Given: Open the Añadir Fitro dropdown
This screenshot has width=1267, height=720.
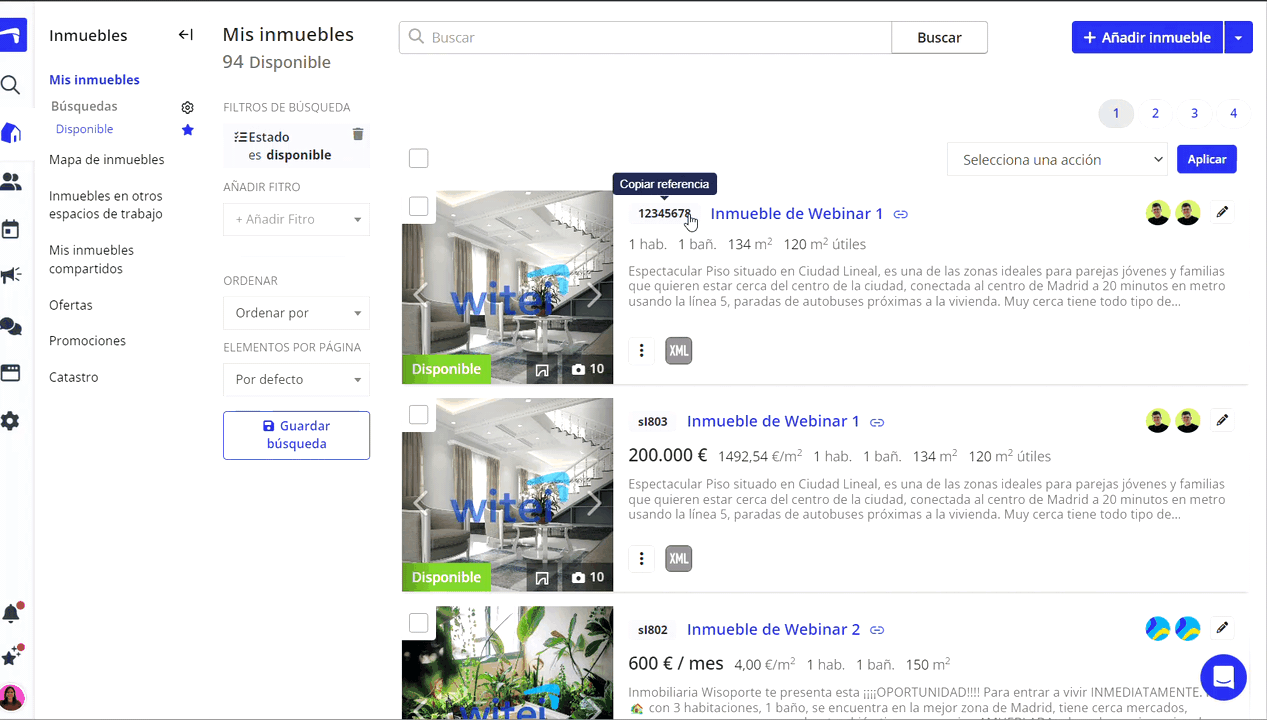Looking at the screenshot, I should (x=296, y=219).
